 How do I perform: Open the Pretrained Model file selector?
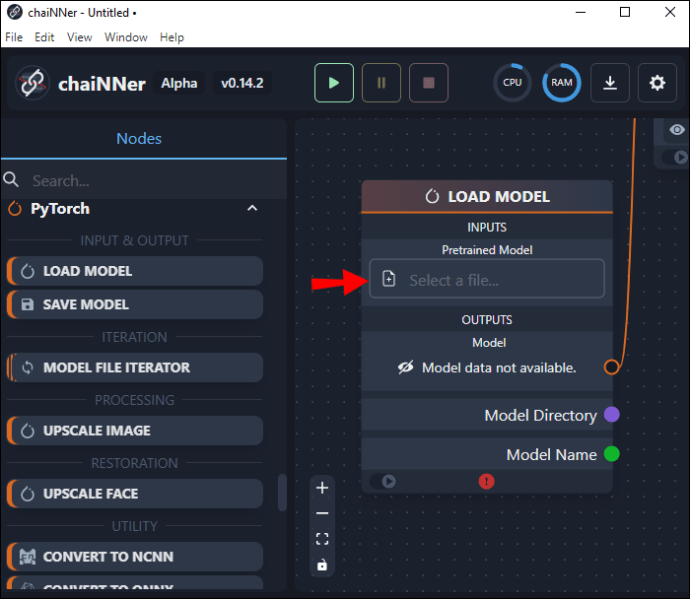click(x=487, y=279)
